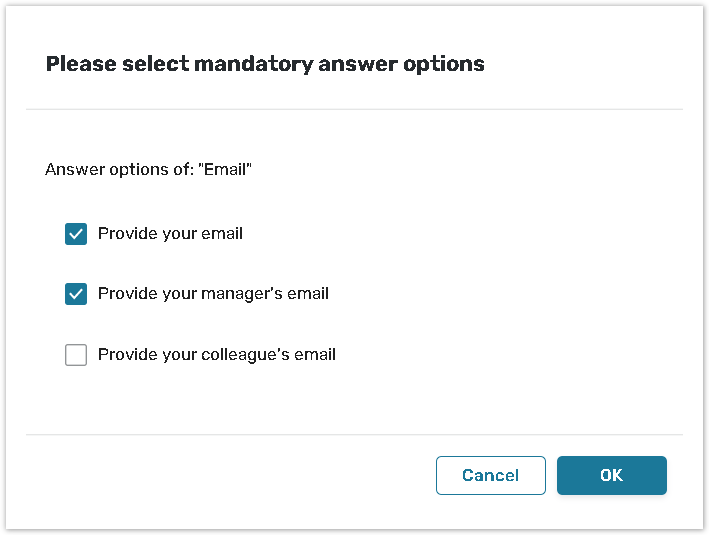This screenshot has height=535, width=709.
Task: Check the "Provide your colleague's email" checkbox
Action: click(76, 354)
